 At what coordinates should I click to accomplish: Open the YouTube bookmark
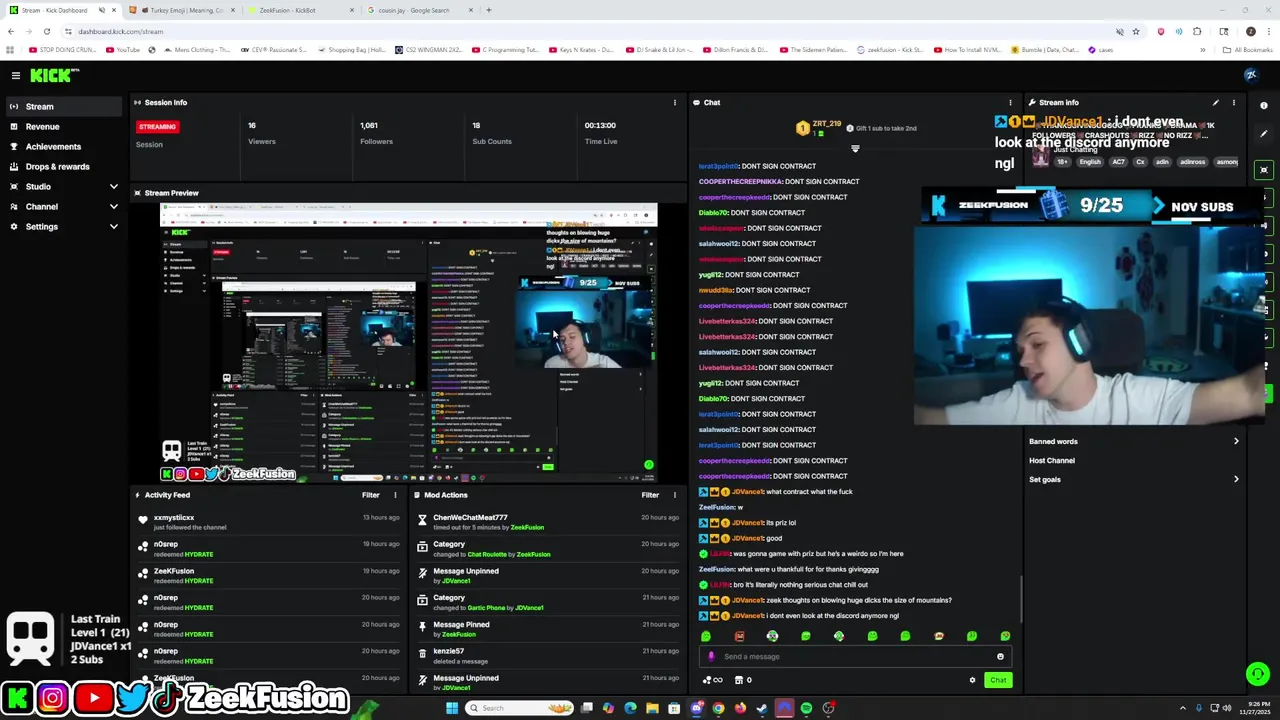123,50
